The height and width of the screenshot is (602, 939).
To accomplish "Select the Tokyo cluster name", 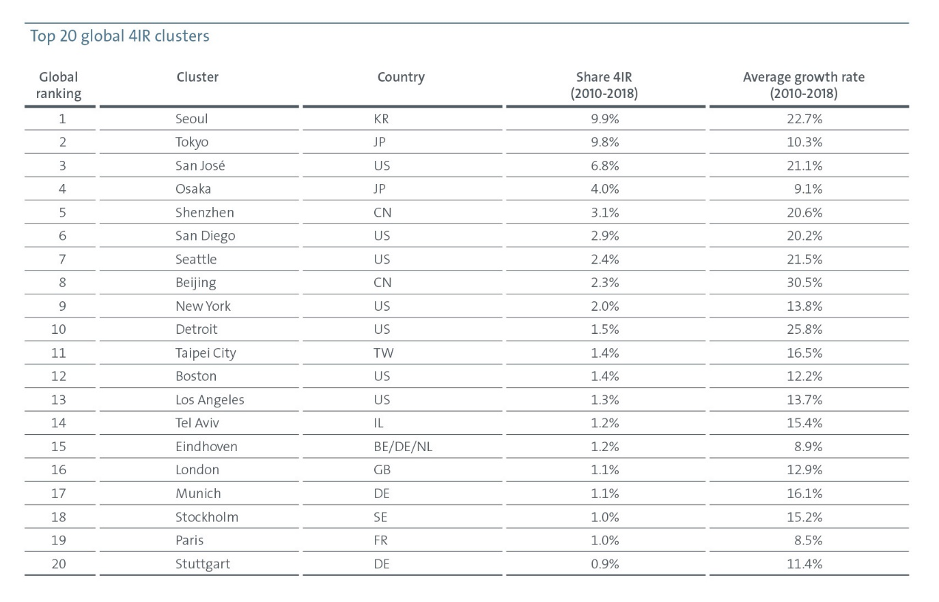I will pos(192,142).
